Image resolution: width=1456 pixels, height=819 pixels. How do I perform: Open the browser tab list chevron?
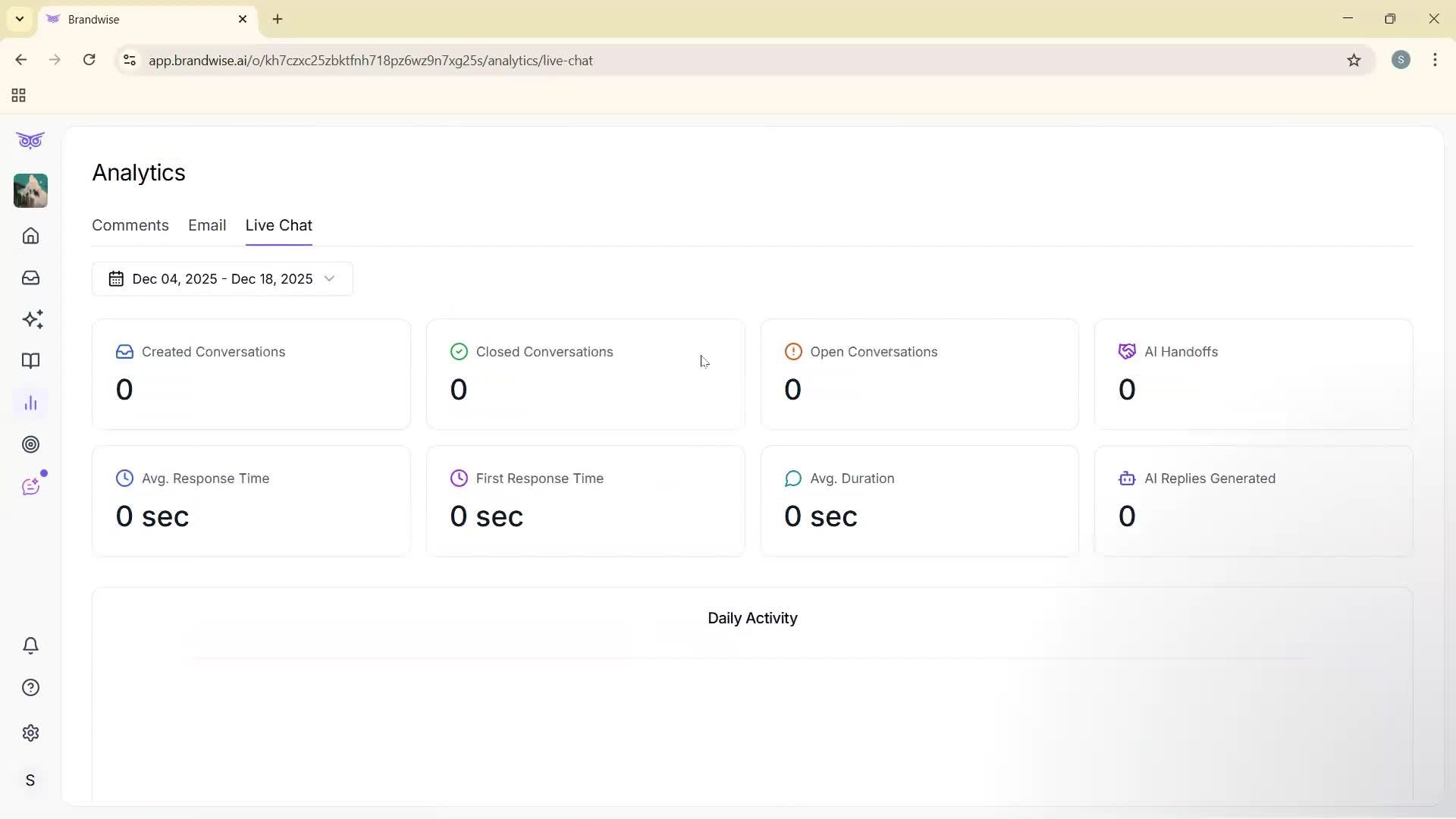(19, 19)
